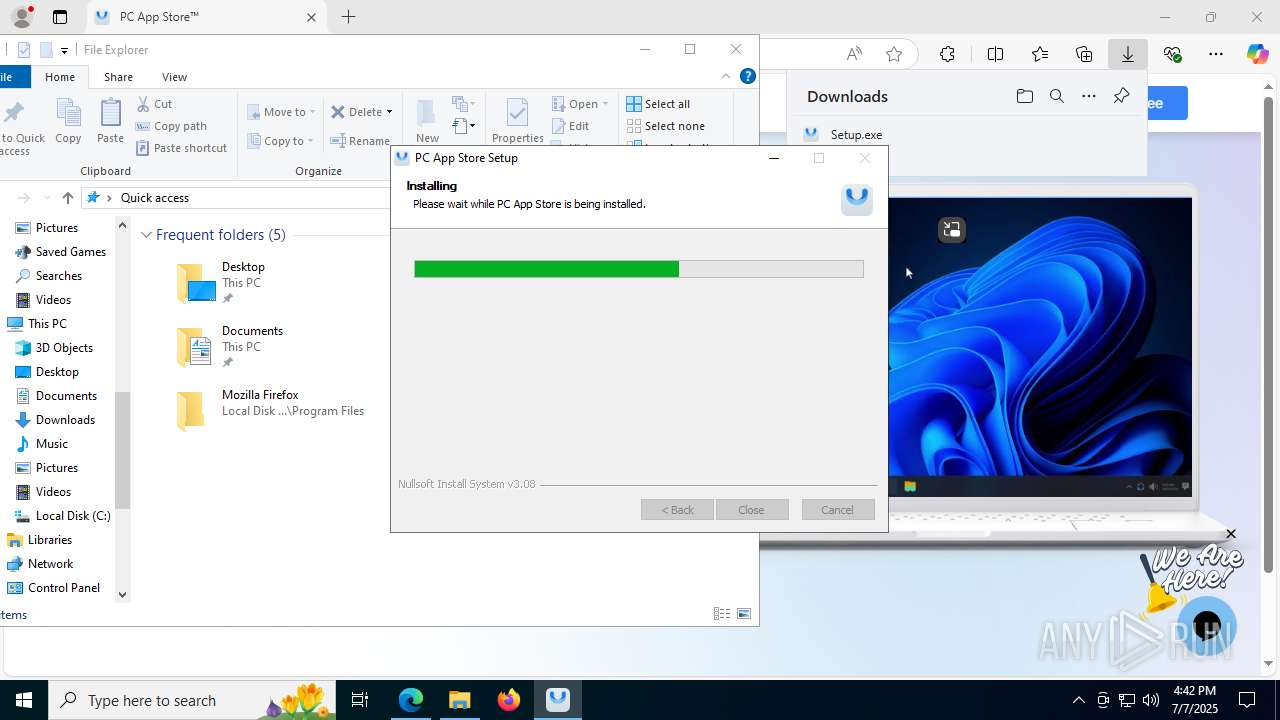Open the Delete dropdown arrow

[390, 112]
